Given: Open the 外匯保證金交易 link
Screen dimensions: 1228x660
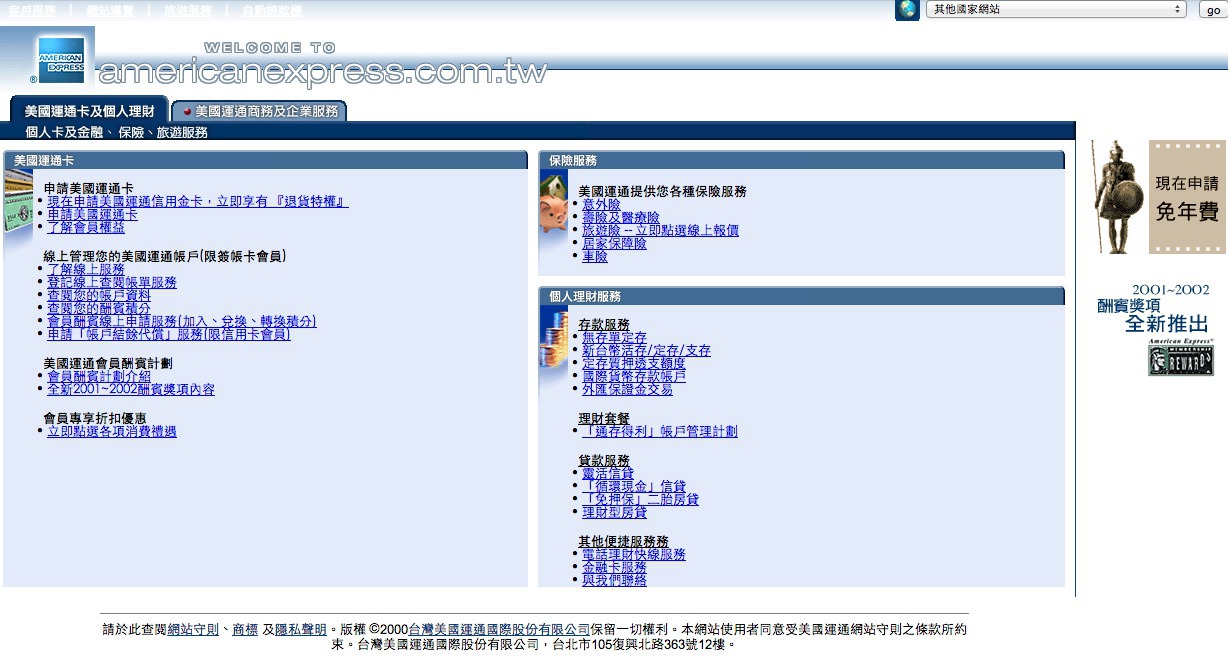Looking at the screenshot, I should pyautogui.click(x=627, y=389).
